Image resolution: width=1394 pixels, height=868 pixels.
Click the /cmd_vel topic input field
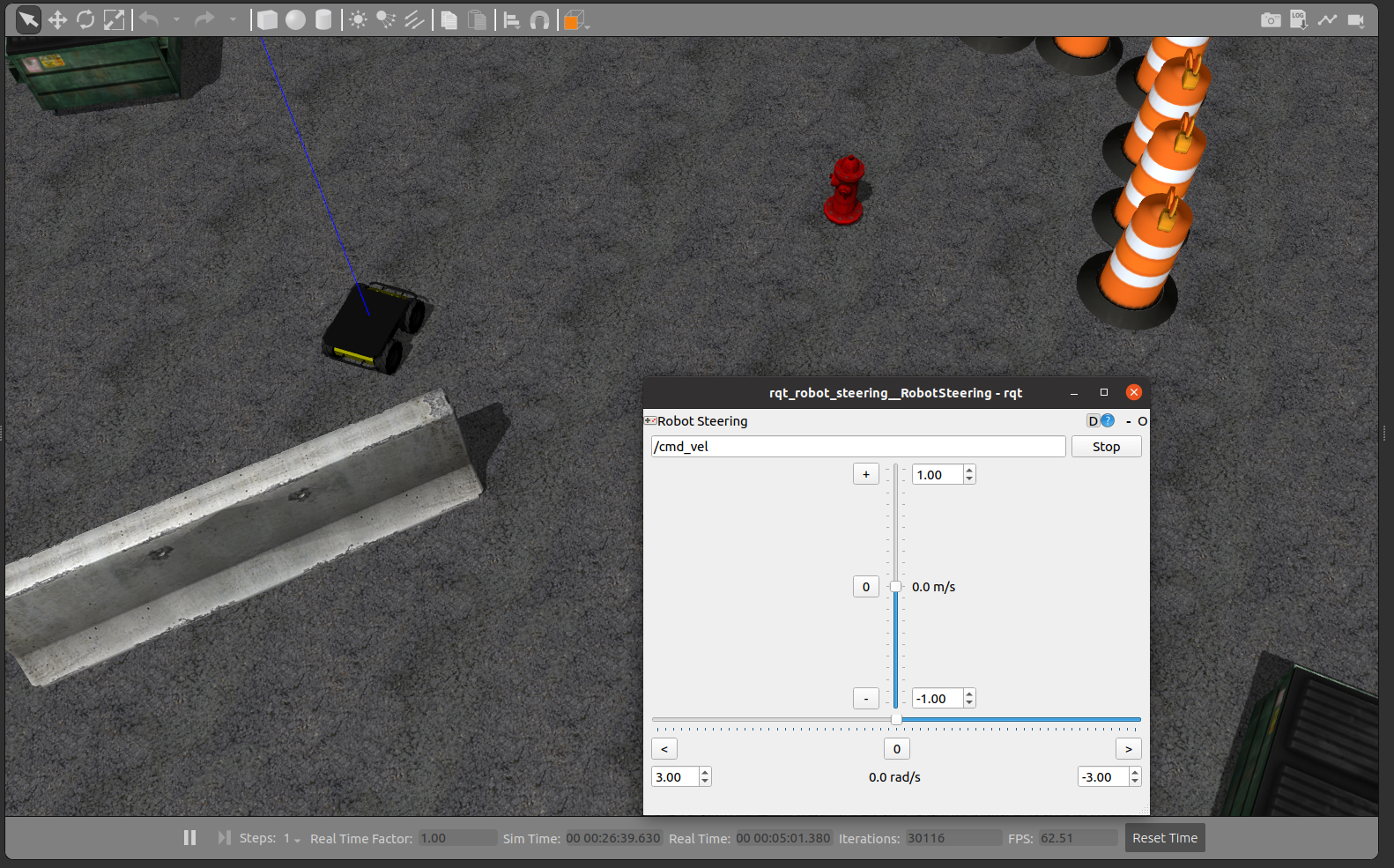(858, 447)
